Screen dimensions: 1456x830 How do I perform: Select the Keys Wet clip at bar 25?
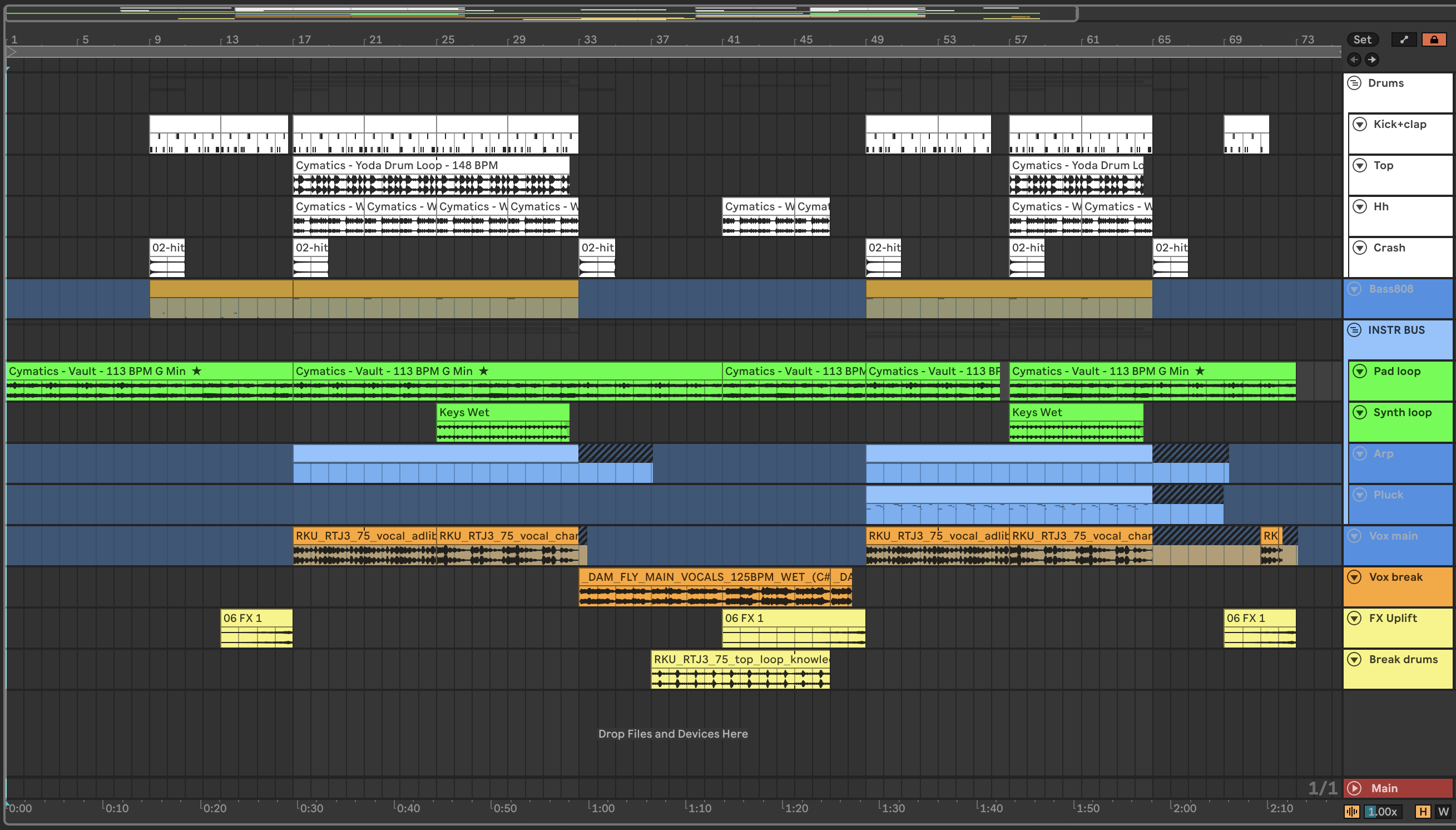pos(503,422)
